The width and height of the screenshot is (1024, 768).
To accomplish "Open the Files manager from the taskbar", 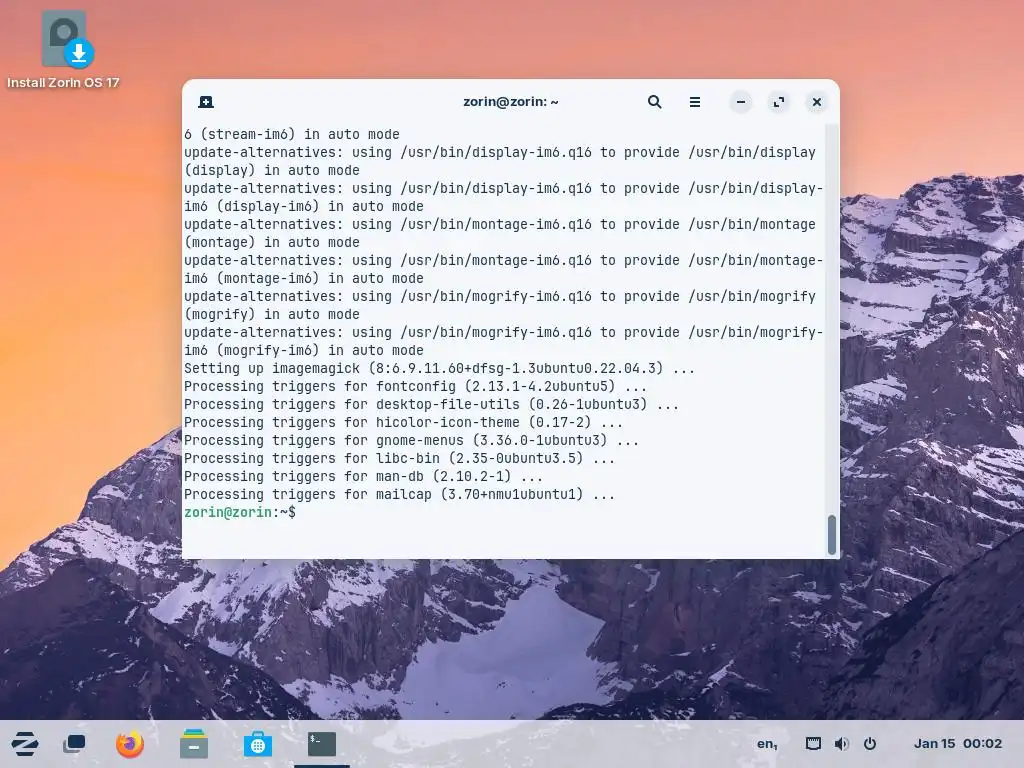I will coord(194,744).
